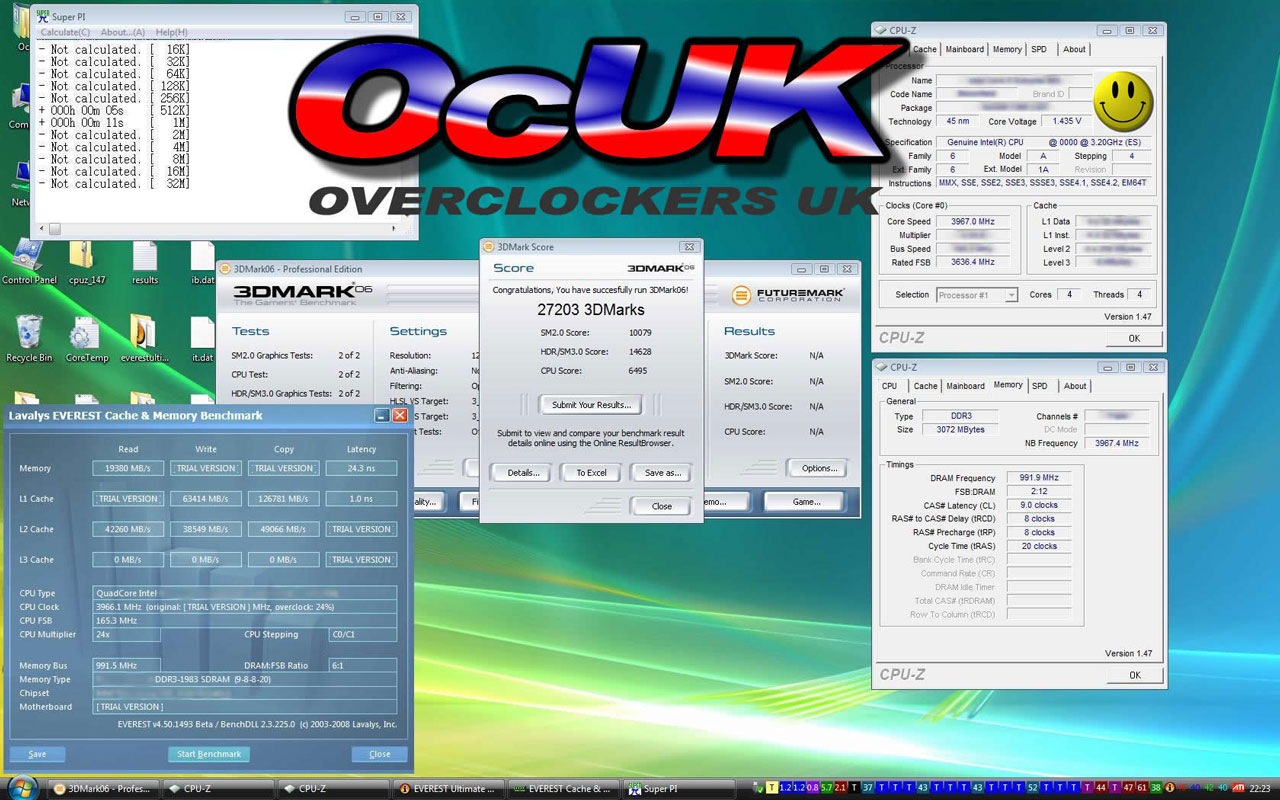Expand the Processor #1 selection dropdown
The height and width of the screenshot is (800, 1280).
tap(977, 295)
